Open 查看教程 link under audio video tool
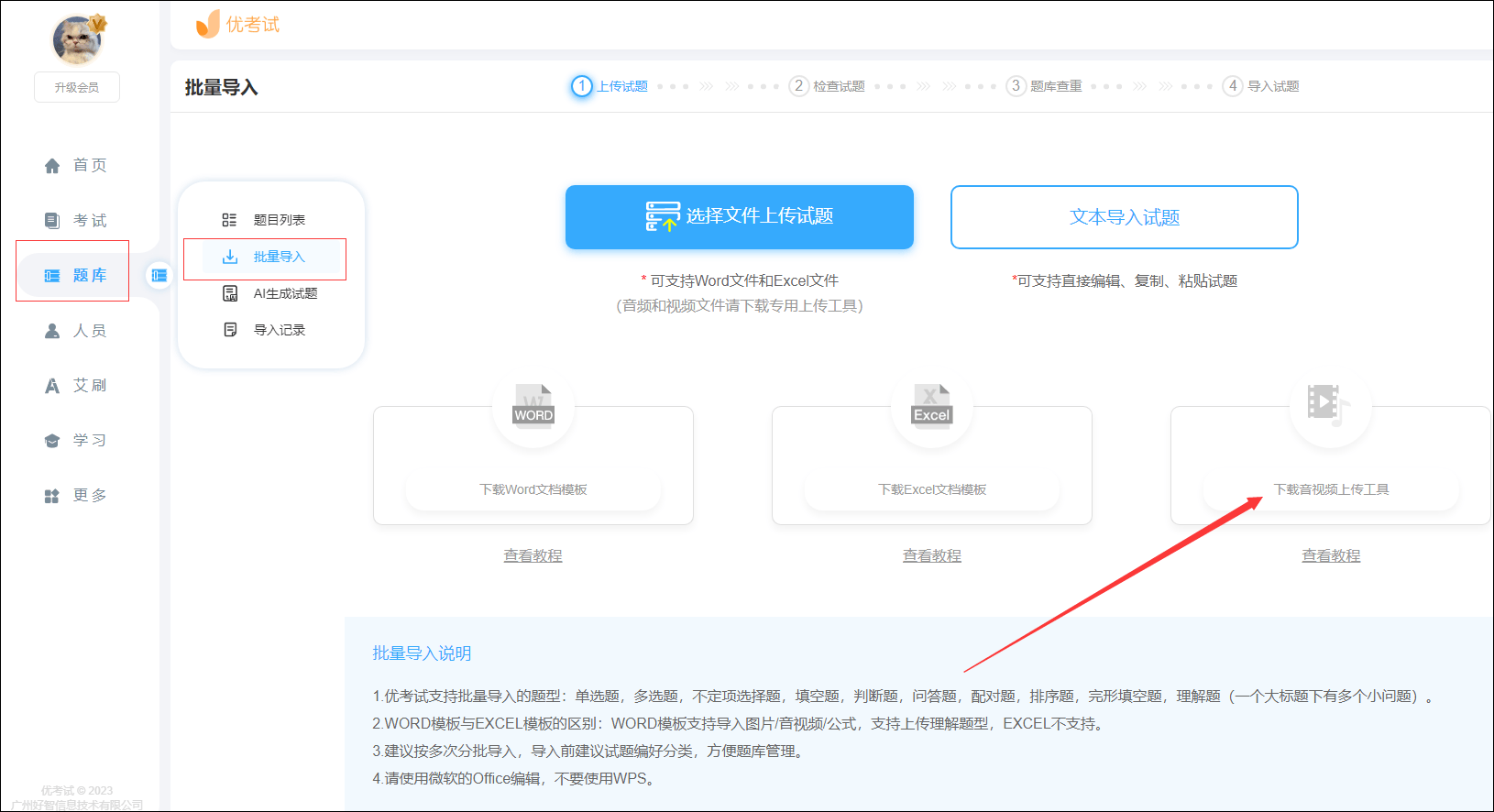Viewport: 1494px width, 812px height. [1331, 556]
